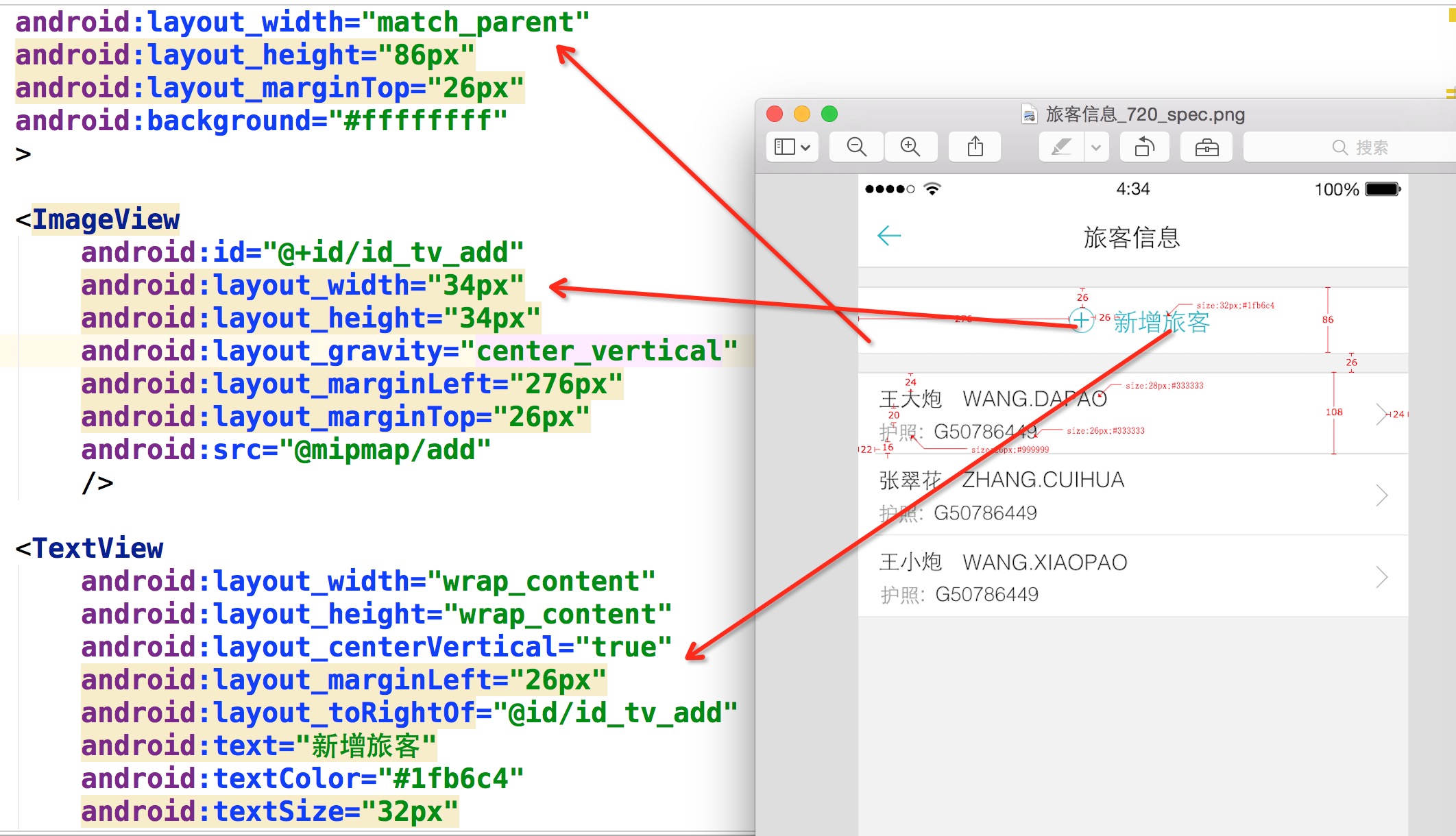Expand the highlight color dropdown arrow
Viewport: 1456px width, 836px height.
click(x=1096, y=147)
